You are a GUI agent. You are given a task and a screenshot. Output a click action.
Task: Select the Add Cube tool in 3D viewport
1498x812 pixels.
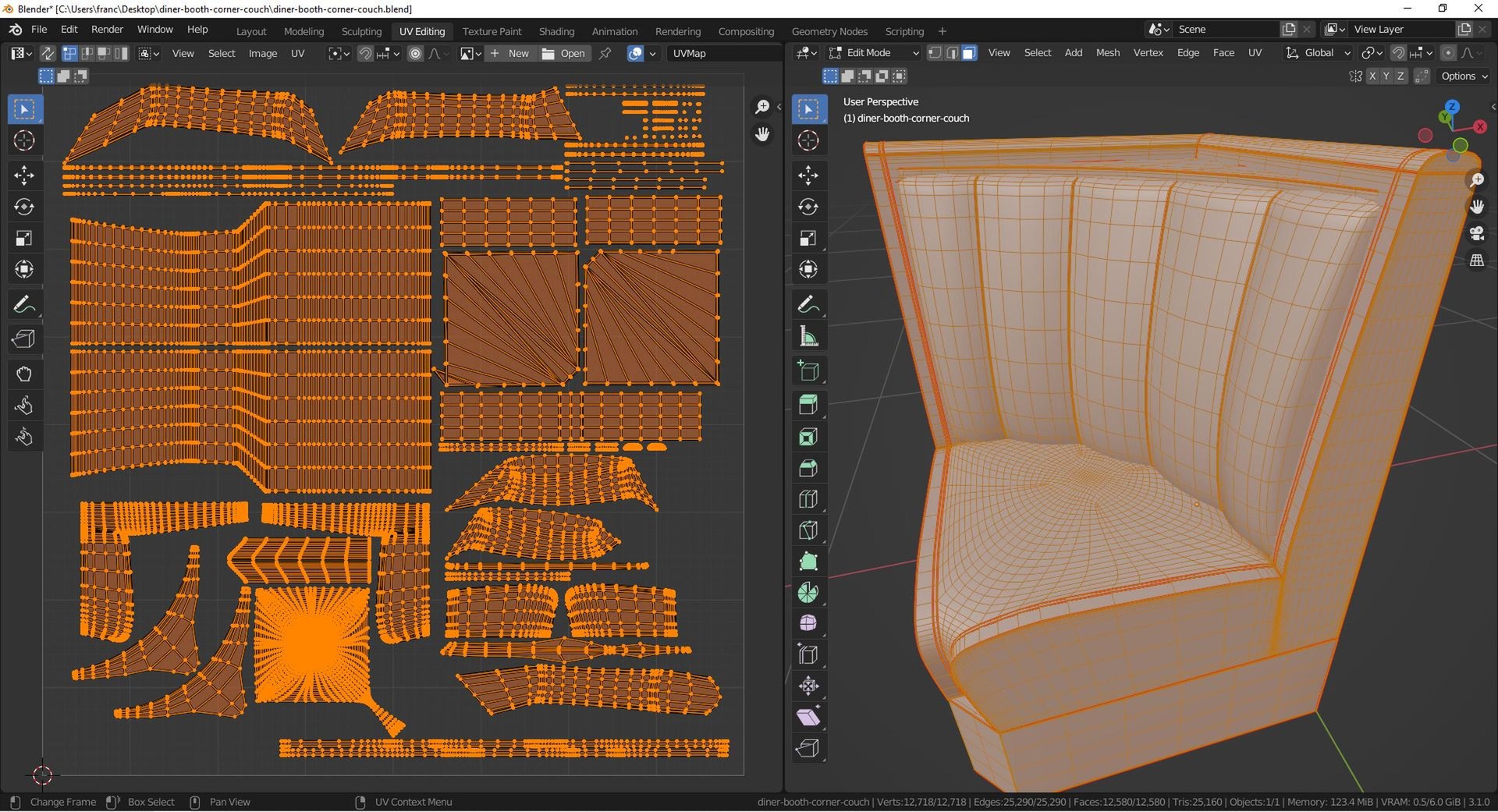808,371
